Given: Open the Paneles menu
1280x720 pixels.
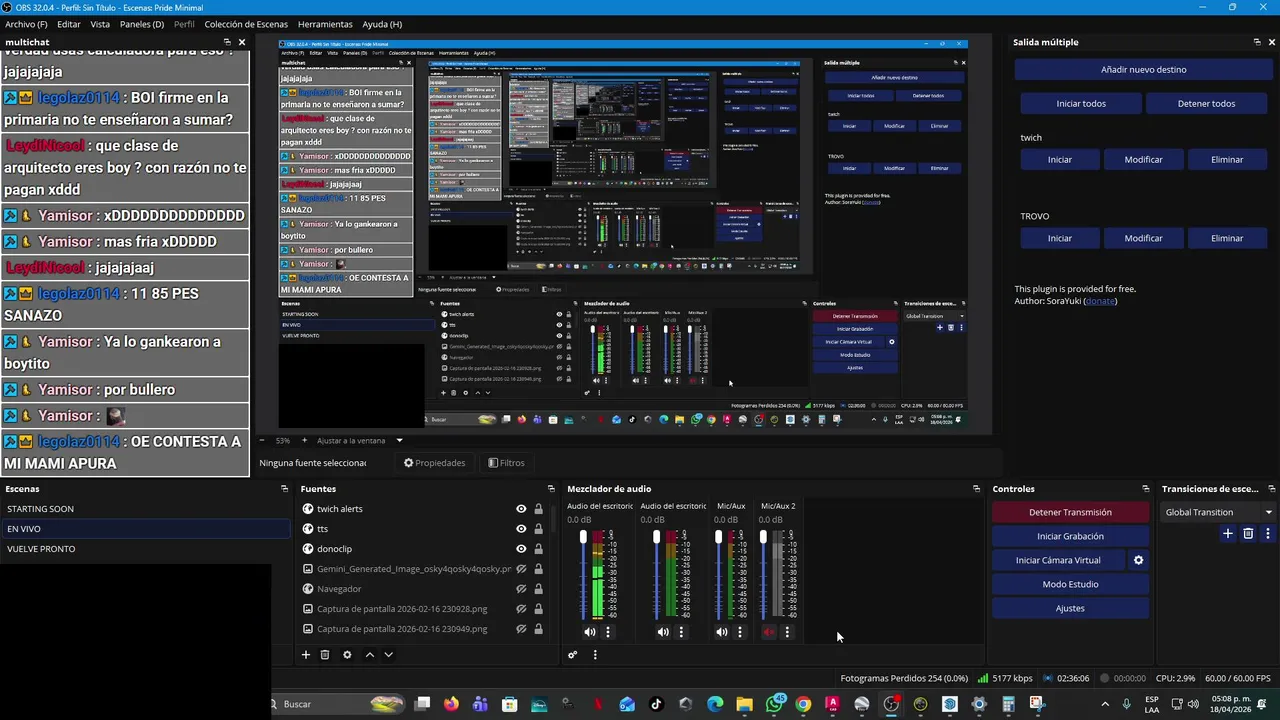Looking at the screenshot, I should (x=142, y=24).
